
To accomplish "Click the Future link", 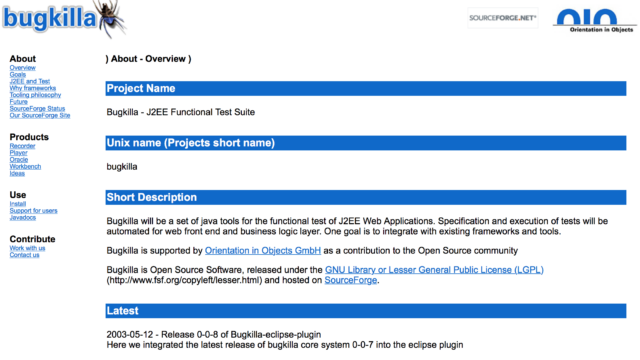I will (18, 102).
